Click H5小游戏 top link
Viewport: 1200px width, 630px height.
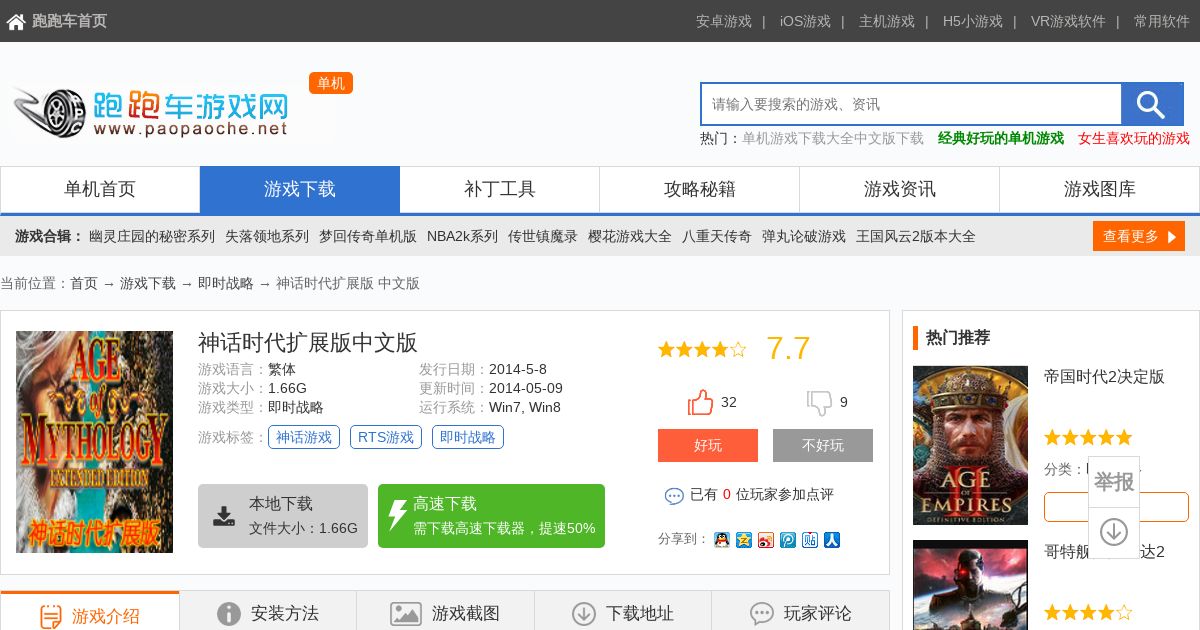coord(973,21)
